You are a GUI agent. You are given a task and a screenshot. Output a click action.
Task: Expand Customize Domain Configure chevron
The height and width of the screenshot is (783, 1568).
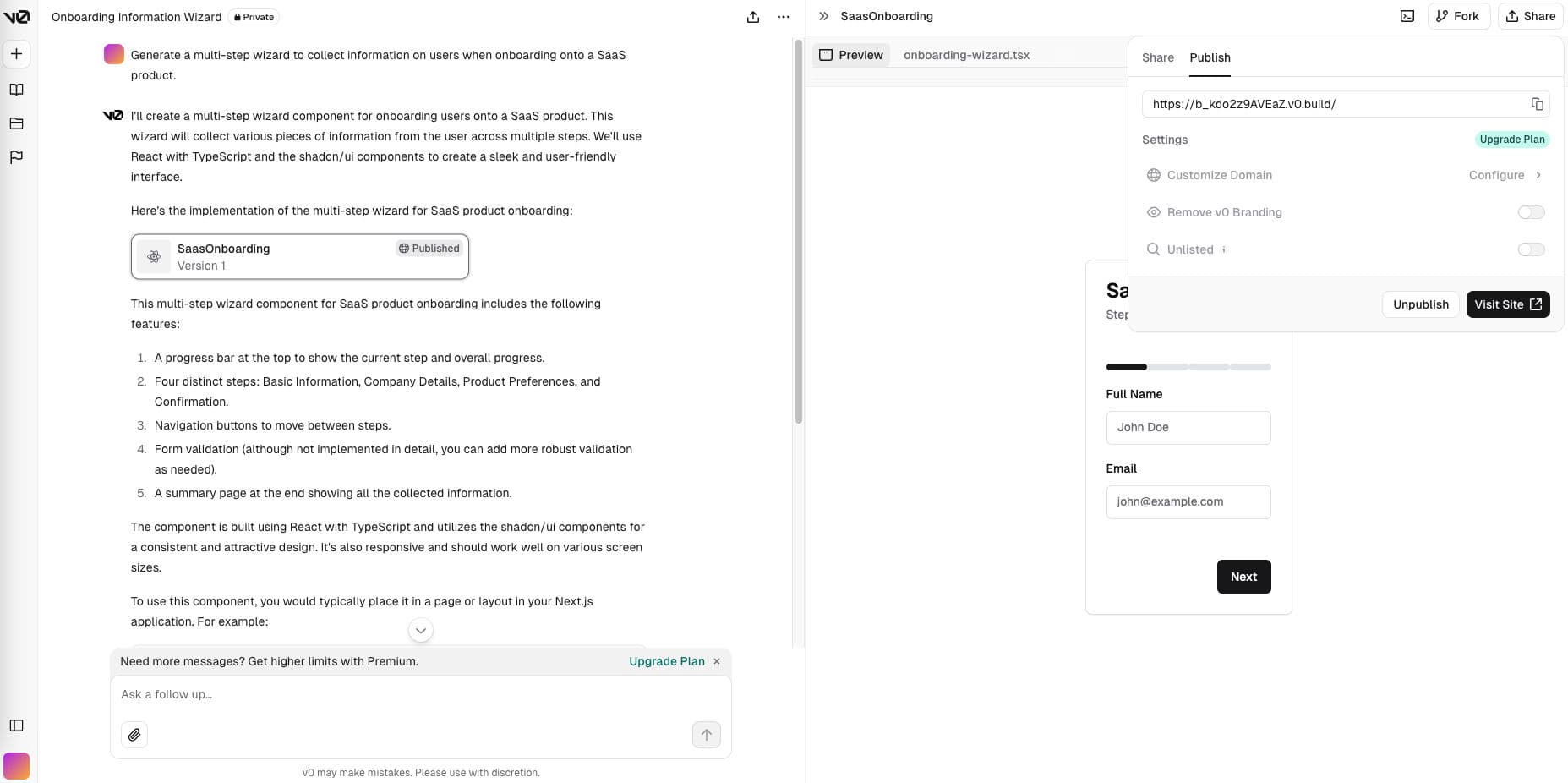tap(1538, 175)
